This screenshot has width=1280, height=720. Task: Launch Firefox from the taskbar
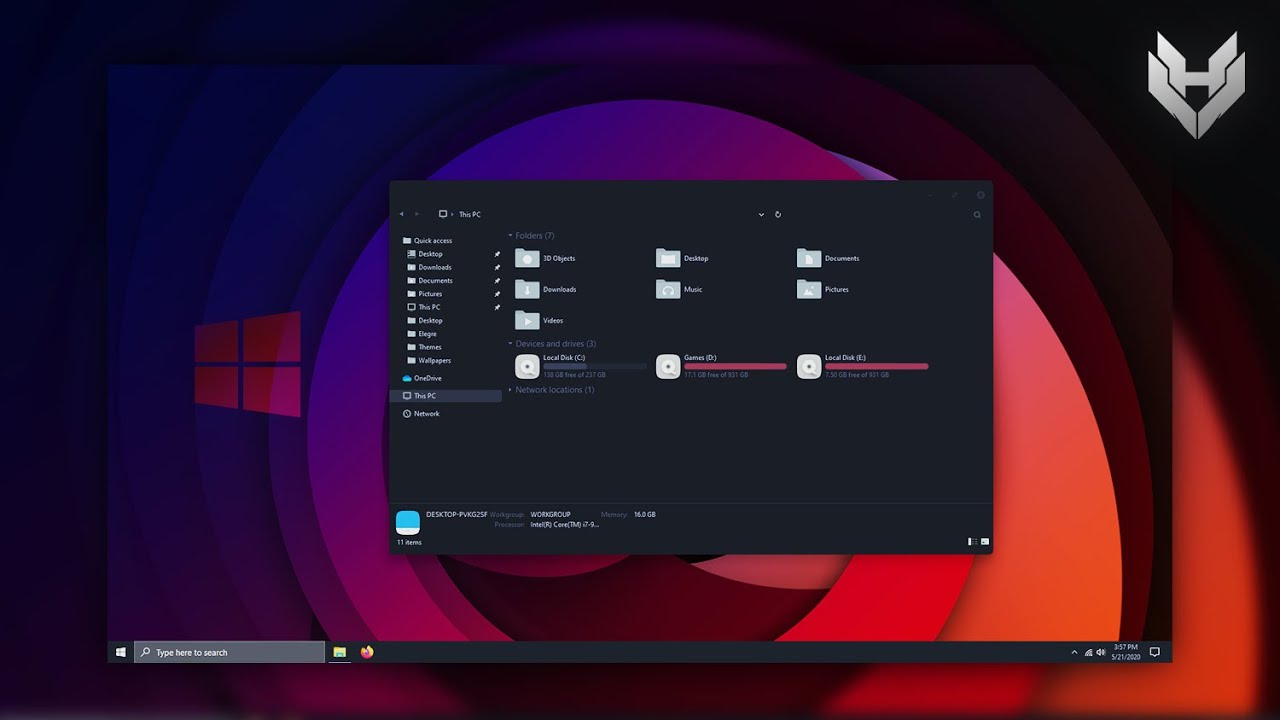[x=367, y=652]
